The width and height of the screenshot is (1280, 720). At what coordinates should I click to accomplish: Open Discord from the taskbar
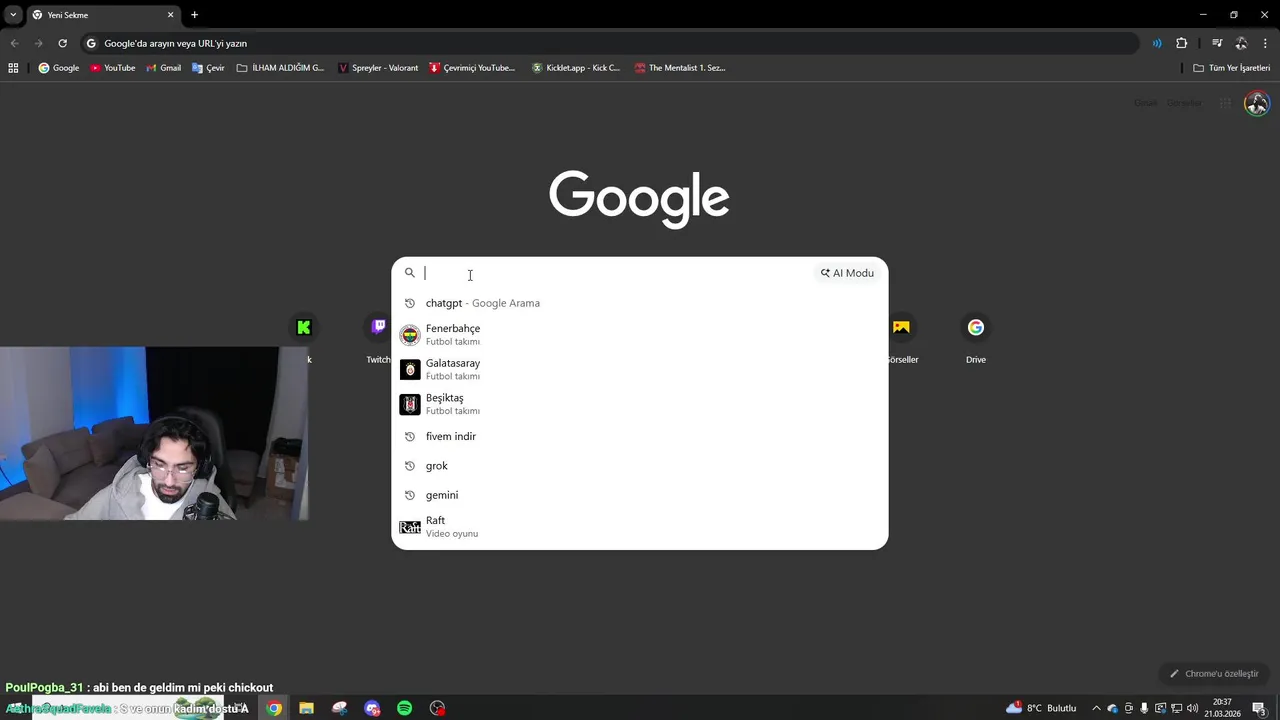point(372,708)
